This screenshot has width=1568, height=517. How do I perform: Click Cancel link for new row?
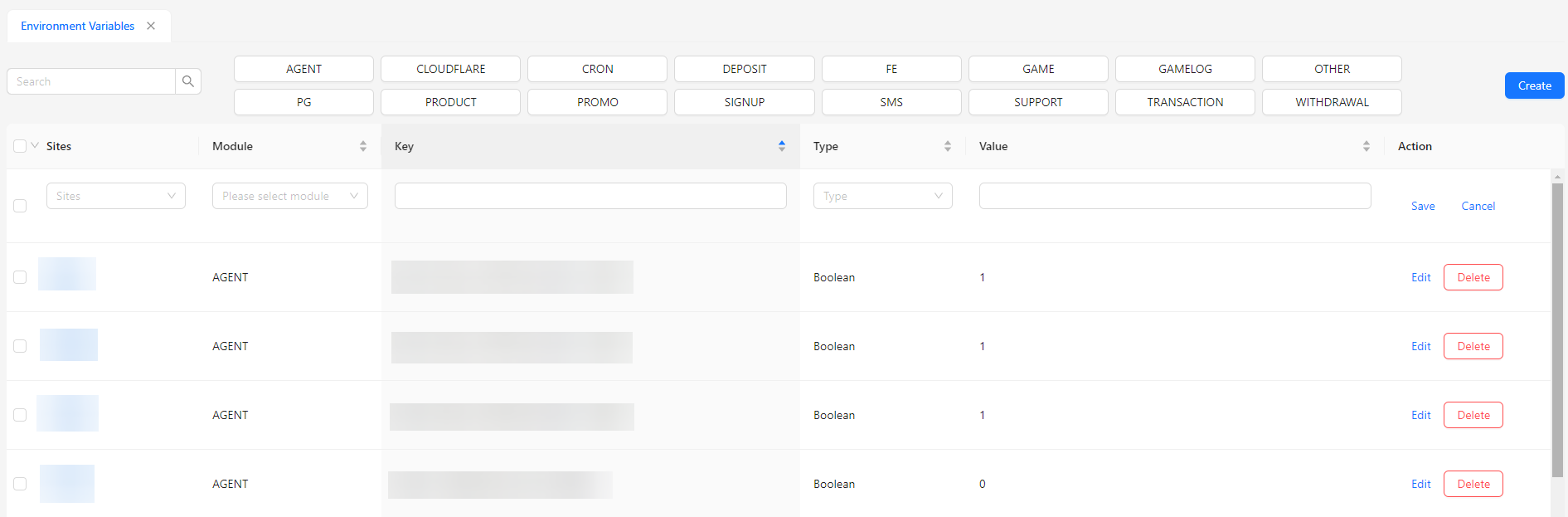pyautogui.click(x=1478, y=206)
